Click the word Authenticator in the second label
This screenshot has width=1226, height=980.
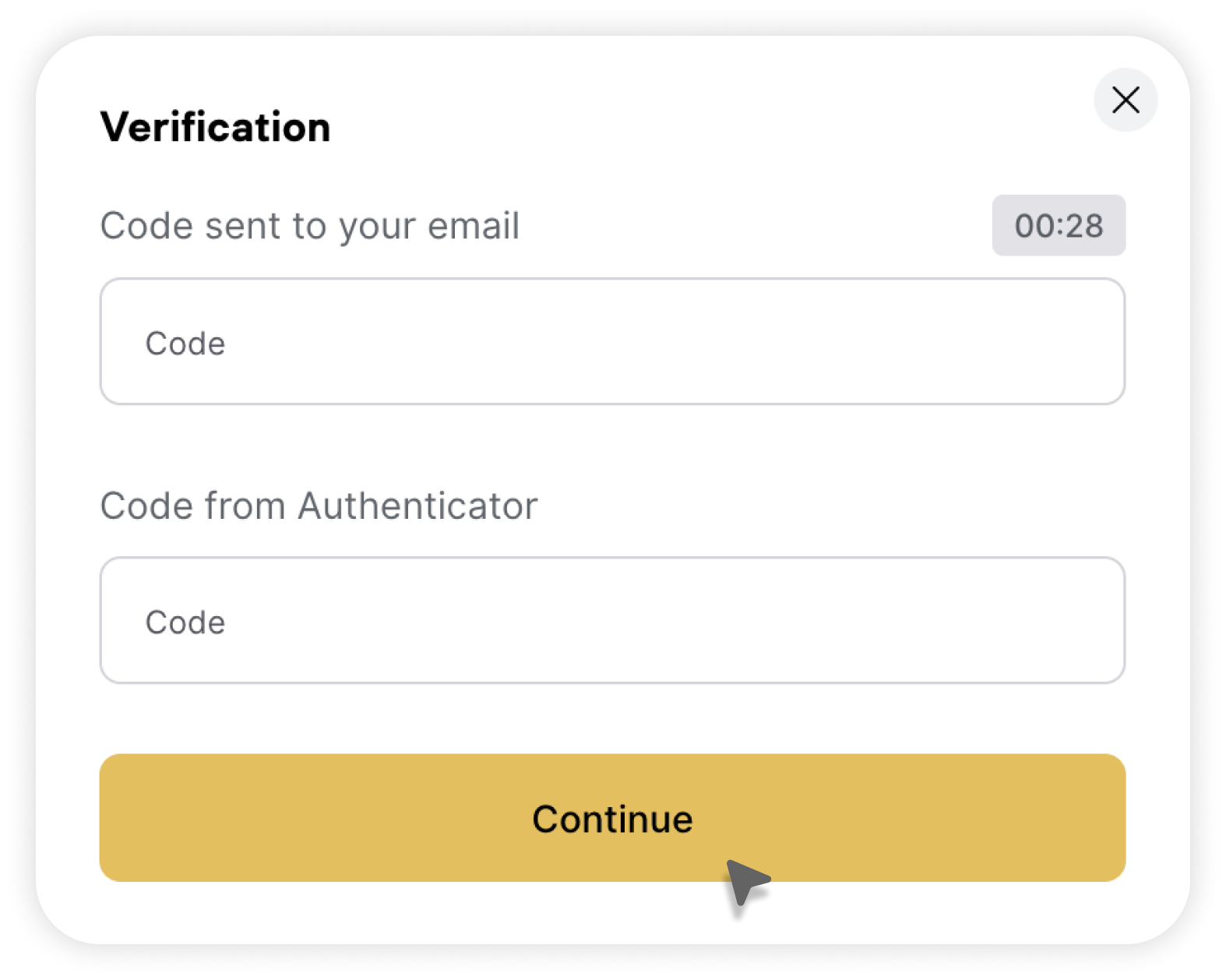tap(417, 506)
